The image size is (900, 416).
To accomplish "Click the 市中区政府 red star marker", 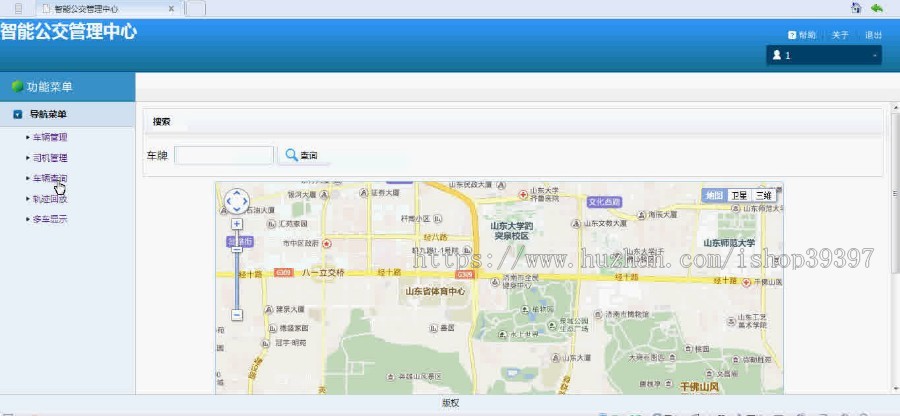I will point(327,243).
